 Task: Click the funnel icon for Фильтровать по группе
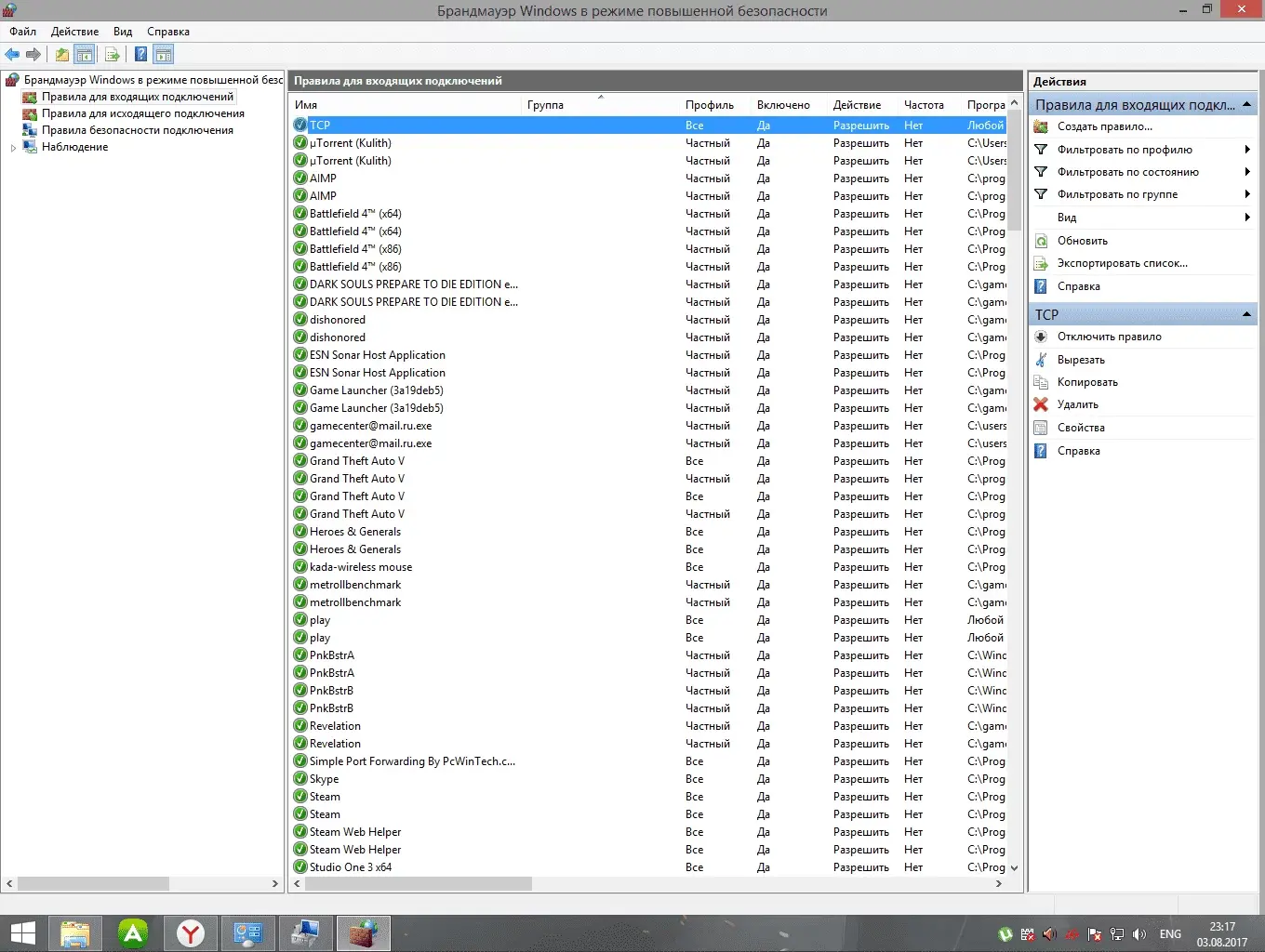click(x=1041, y=194)
